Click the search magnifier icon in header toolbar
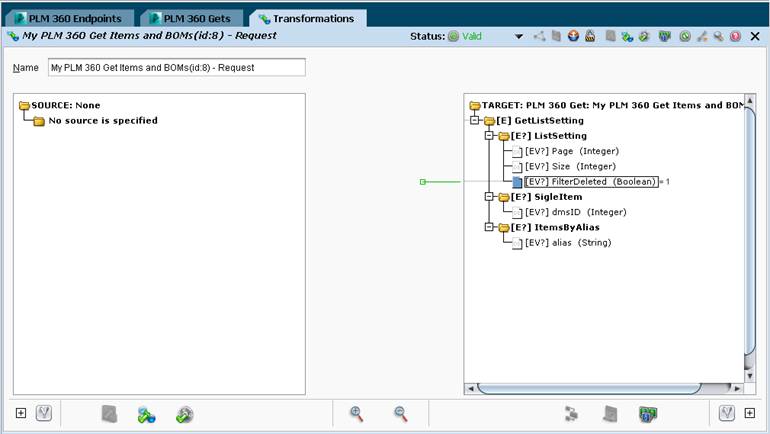 (x=718, y=36)
